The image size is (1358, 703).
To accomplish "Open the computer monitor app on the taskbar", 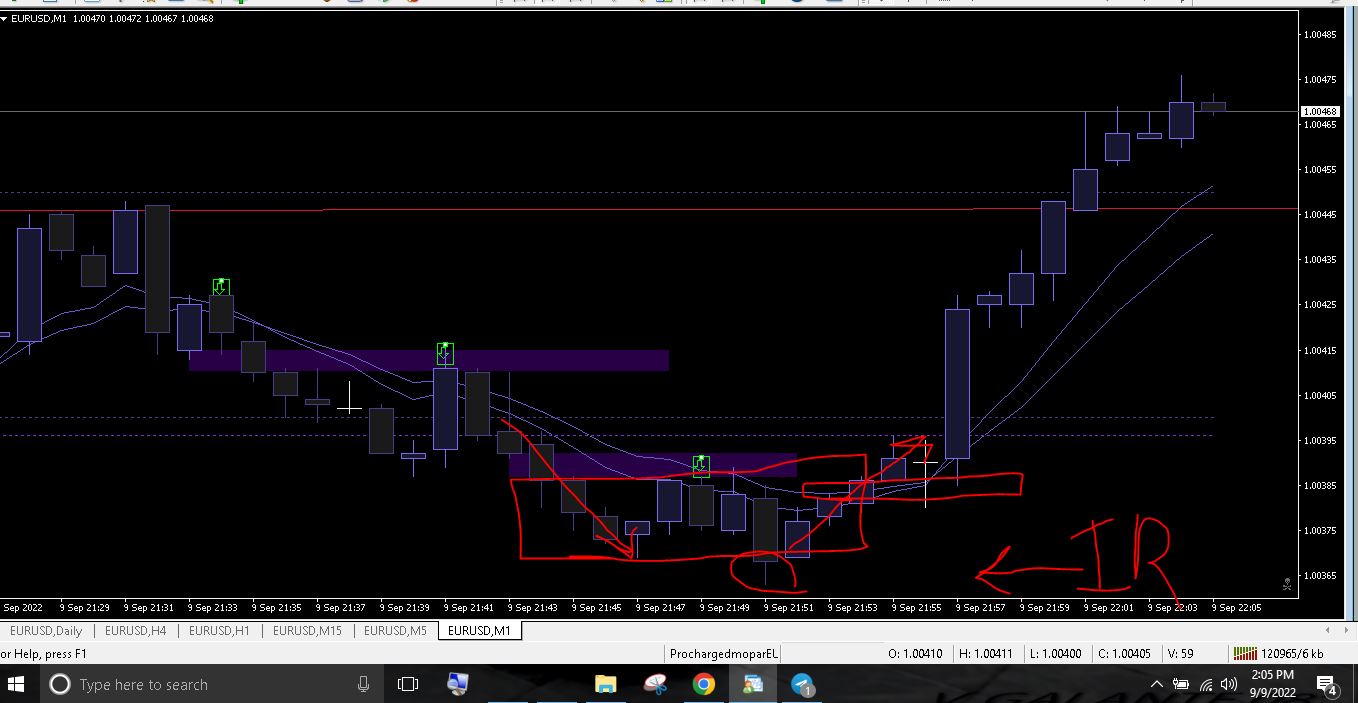I will coord(457,684).
